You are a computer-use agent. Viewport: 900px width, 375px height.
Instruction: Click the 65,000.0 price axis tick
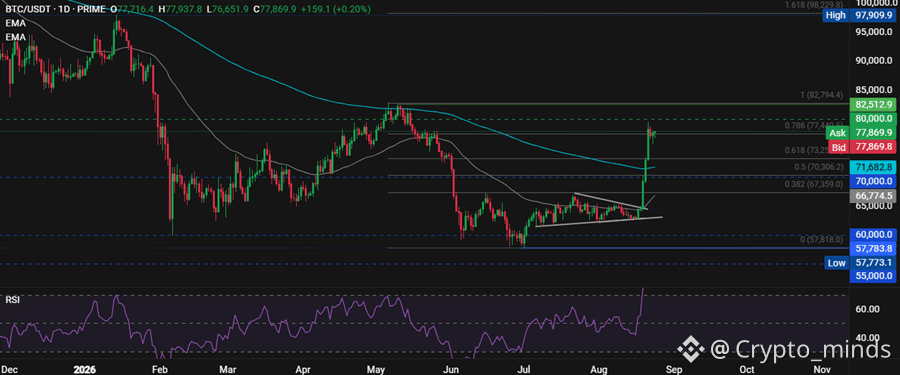coord(873,206)
